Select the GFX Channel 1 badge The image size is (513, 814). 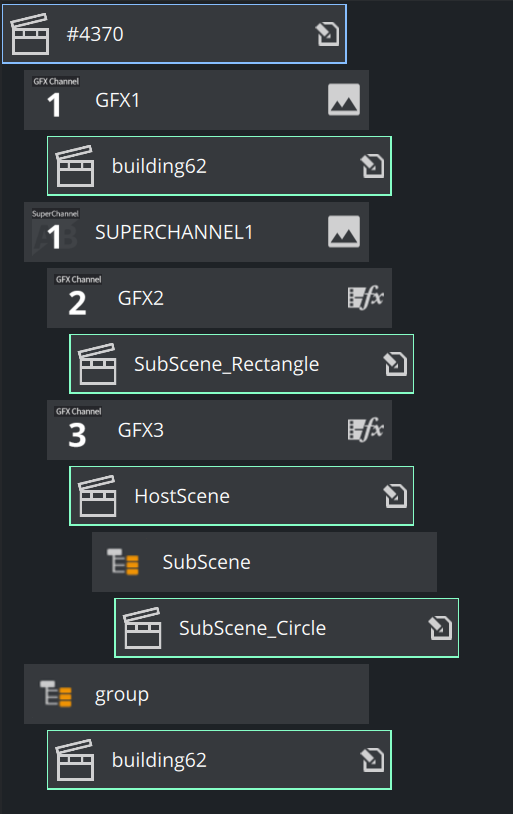pyautogui.click(x=56, y=98)
